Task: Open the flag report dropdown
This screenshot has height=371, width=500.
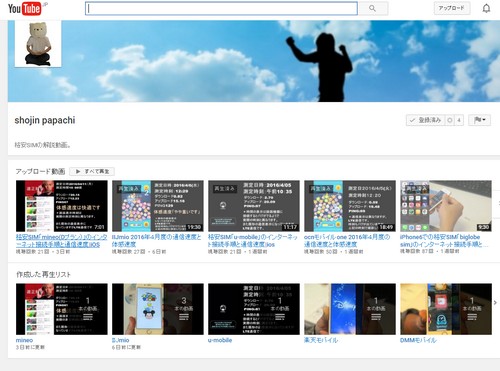Action: pos(479,120)
